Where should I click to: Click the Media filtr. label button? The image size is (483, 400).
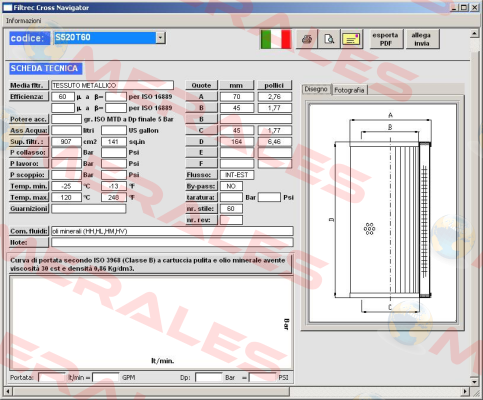point(29,85)
